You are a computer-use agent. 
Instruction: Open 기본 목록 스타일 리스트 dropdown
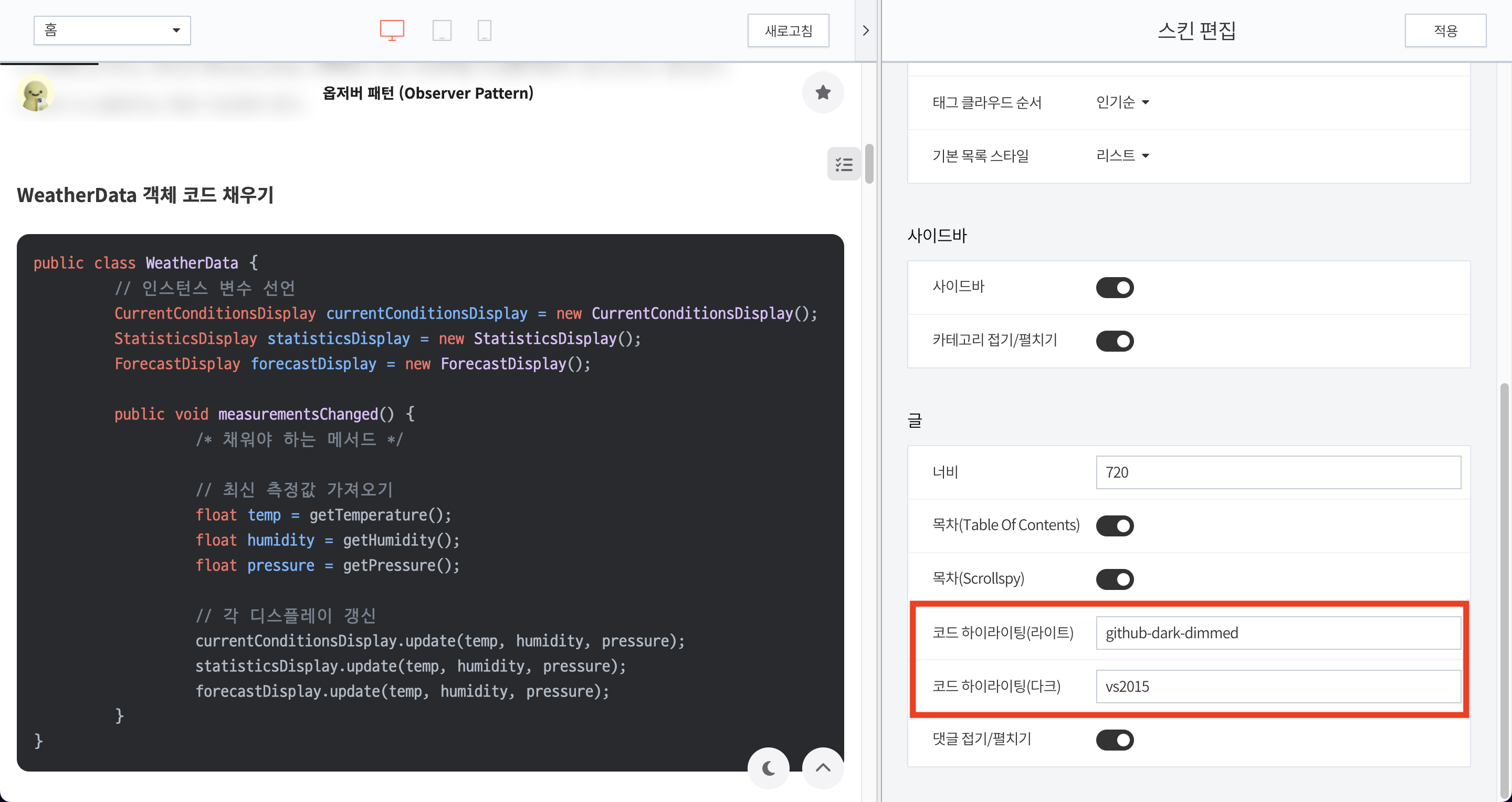point(1122,156)
